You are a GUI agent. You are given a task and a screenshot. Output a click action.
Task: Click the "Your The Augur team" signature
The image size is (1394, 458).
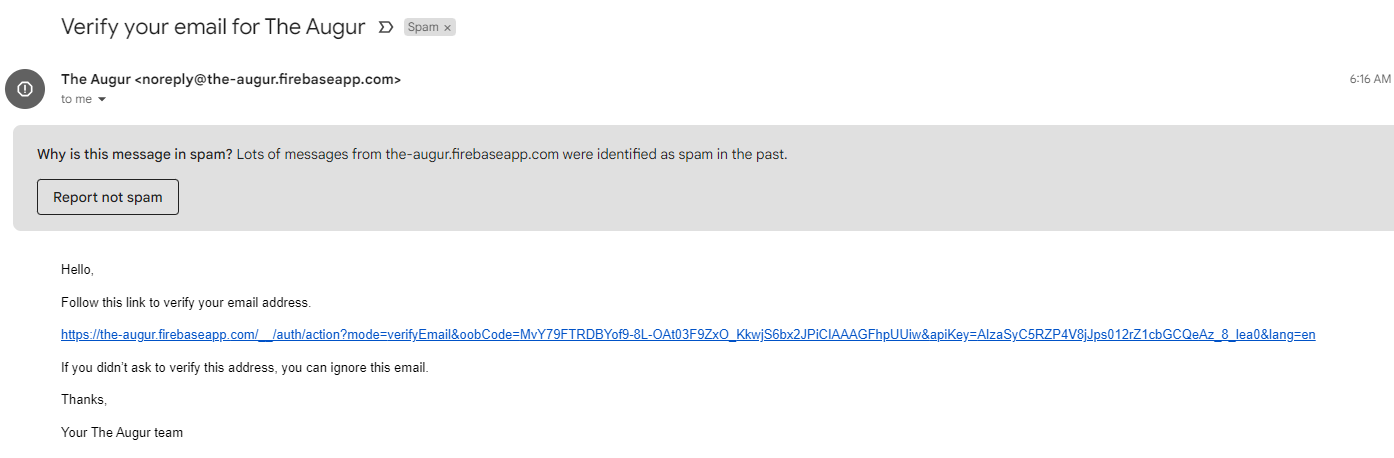[x=122, y=433]
